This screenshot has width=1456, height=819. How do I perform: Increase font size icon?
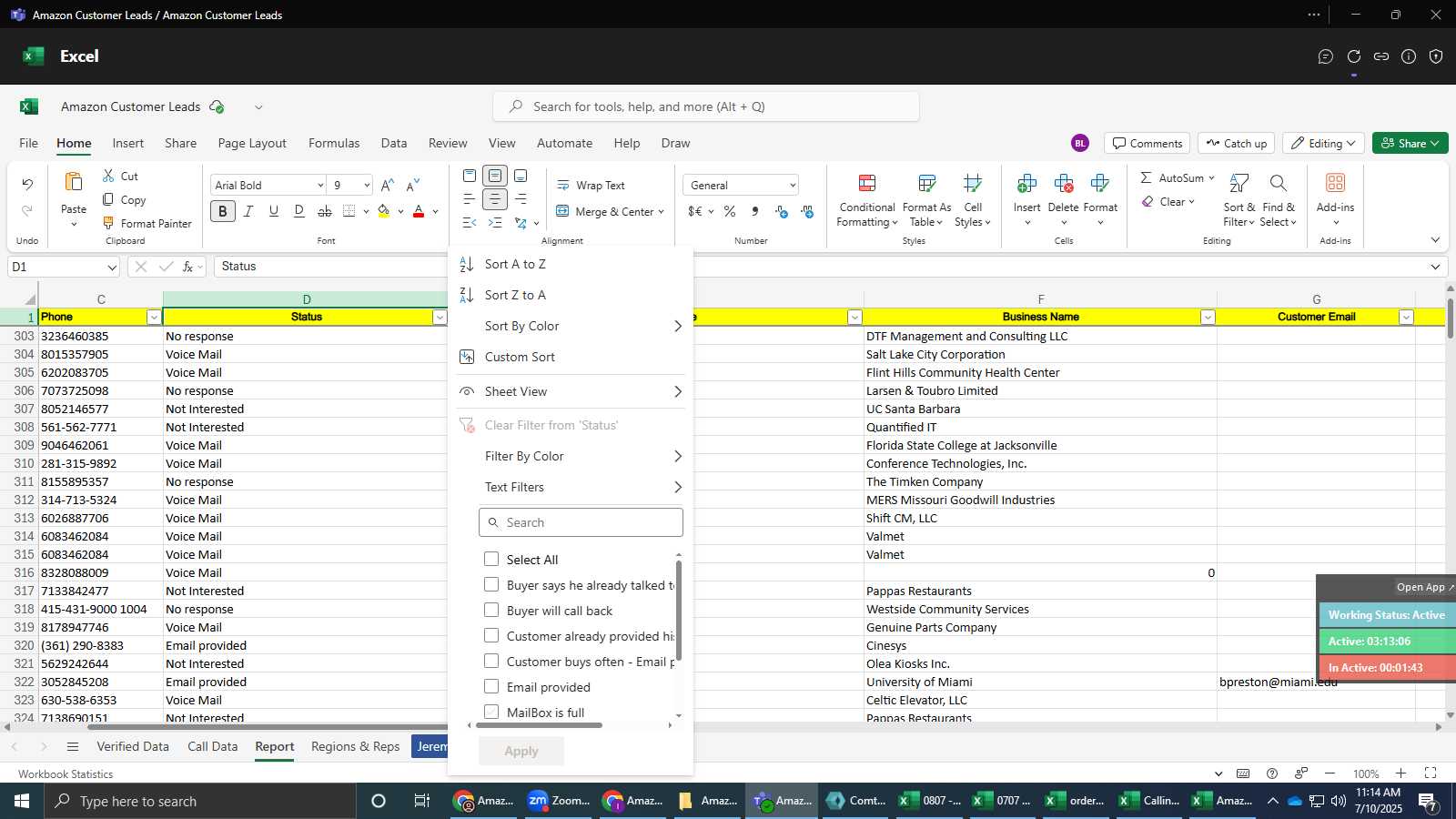tap(388, 185)
